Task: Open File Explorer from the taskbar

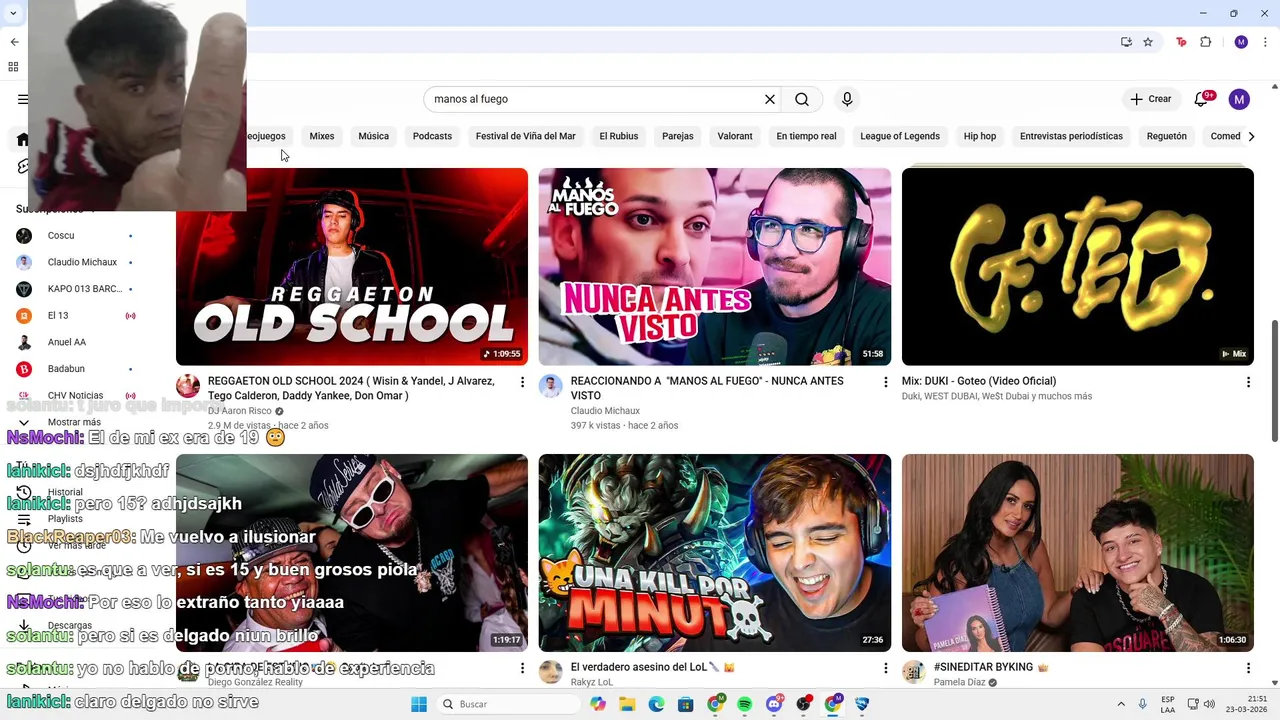Action: (627, 704)
